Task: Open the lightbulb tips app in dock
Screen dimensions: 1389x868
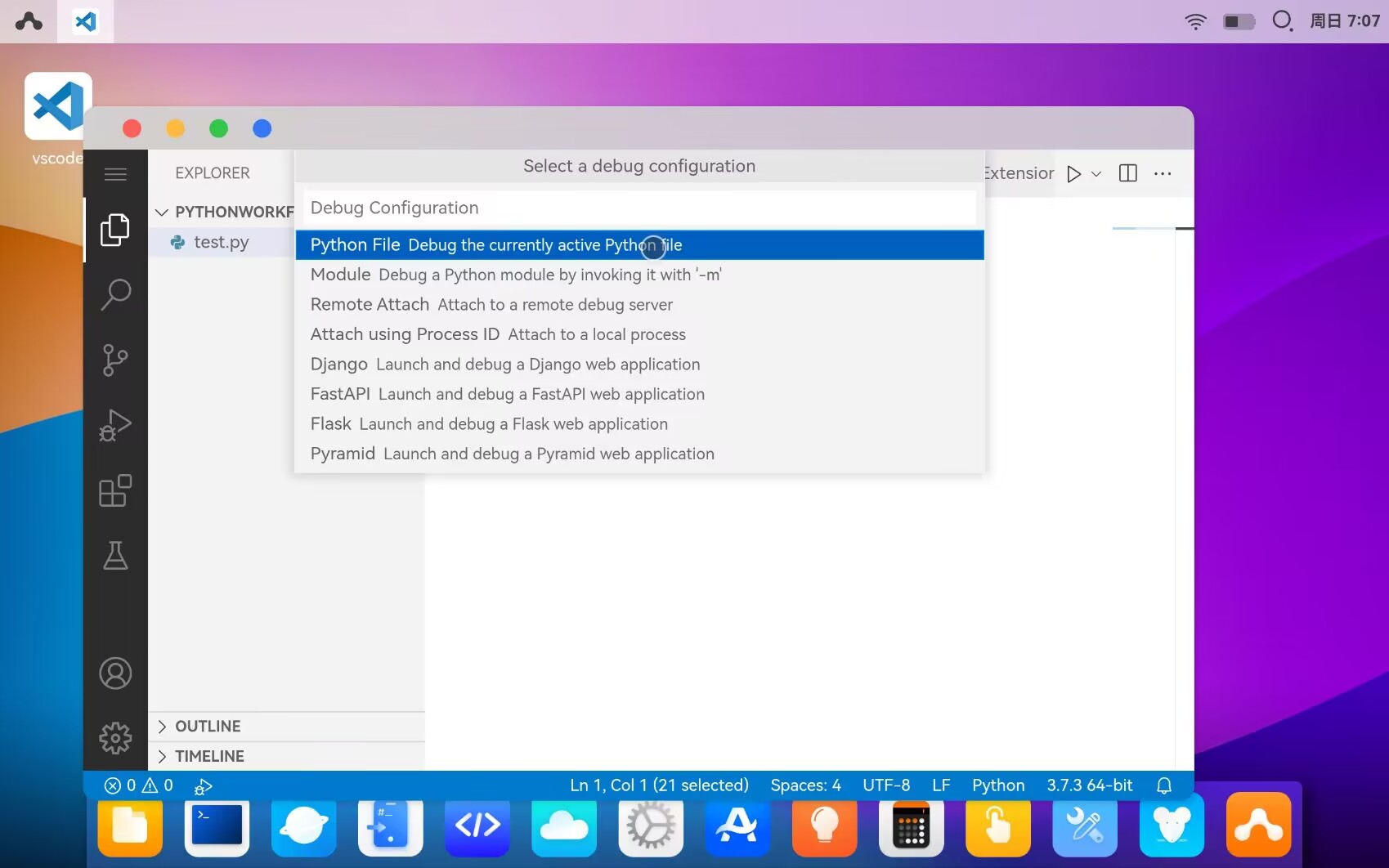Action: [x=824, y=827]
